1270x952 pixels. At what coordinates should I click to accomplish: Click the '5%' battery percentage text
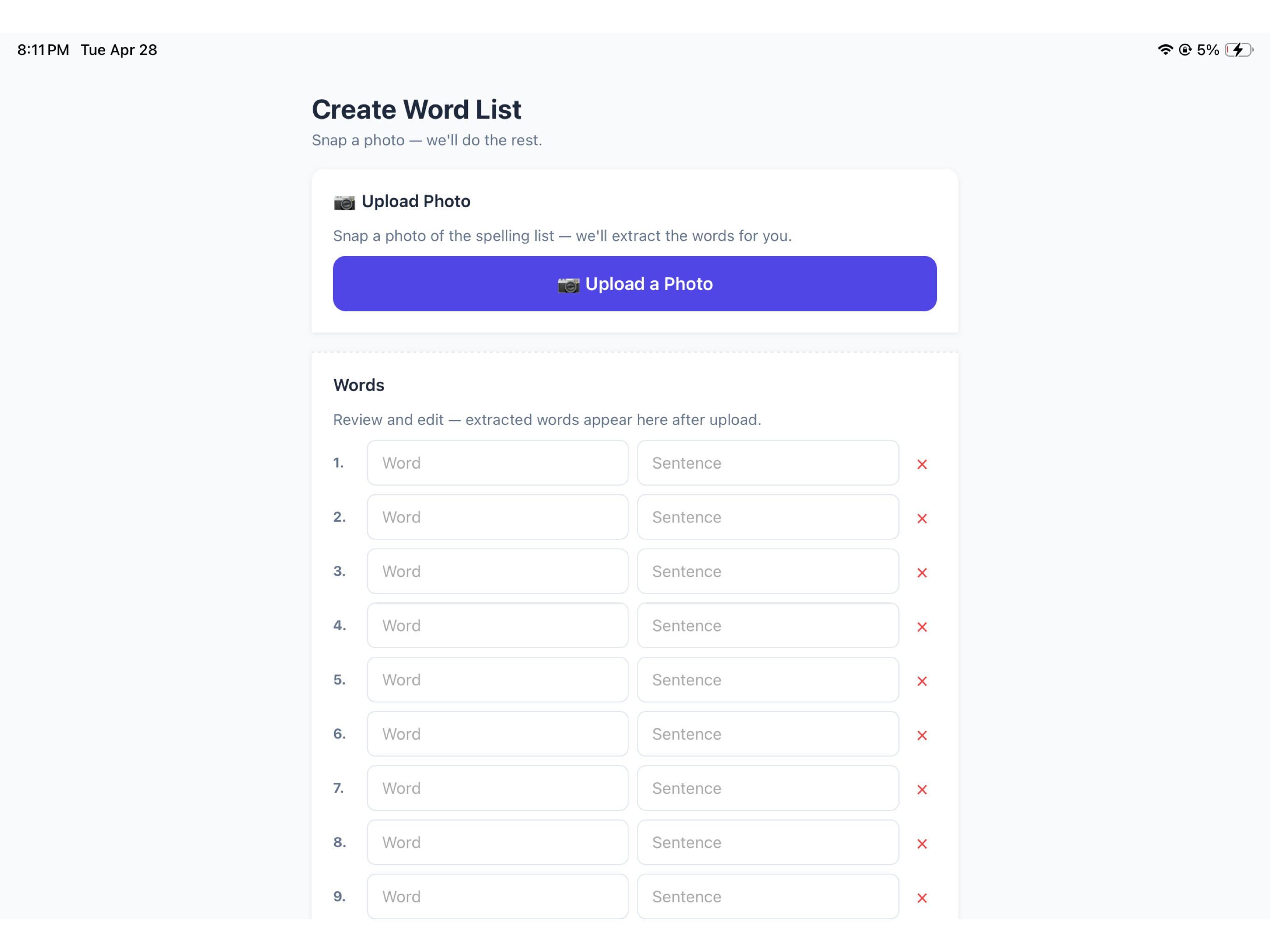tap(1208, 50)
